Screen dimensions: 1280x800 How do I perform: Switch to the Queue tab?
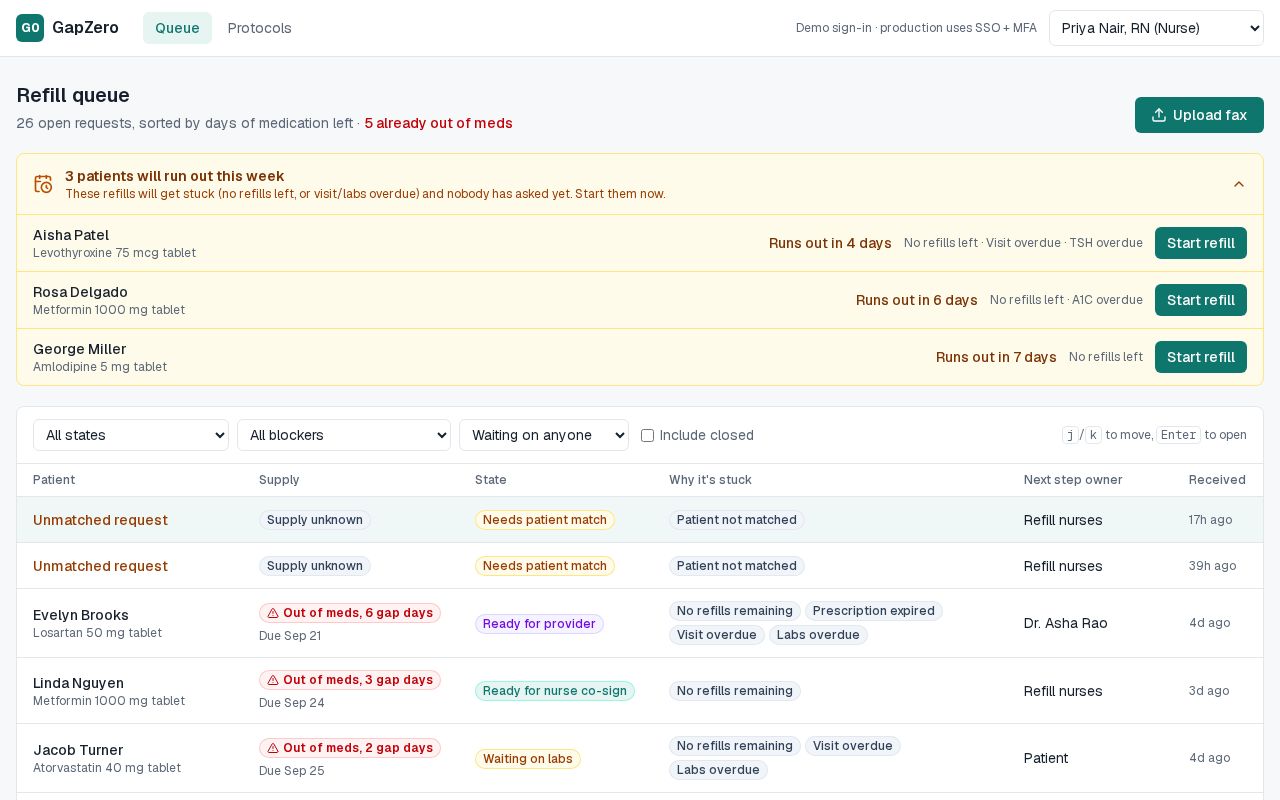[177, 28]
